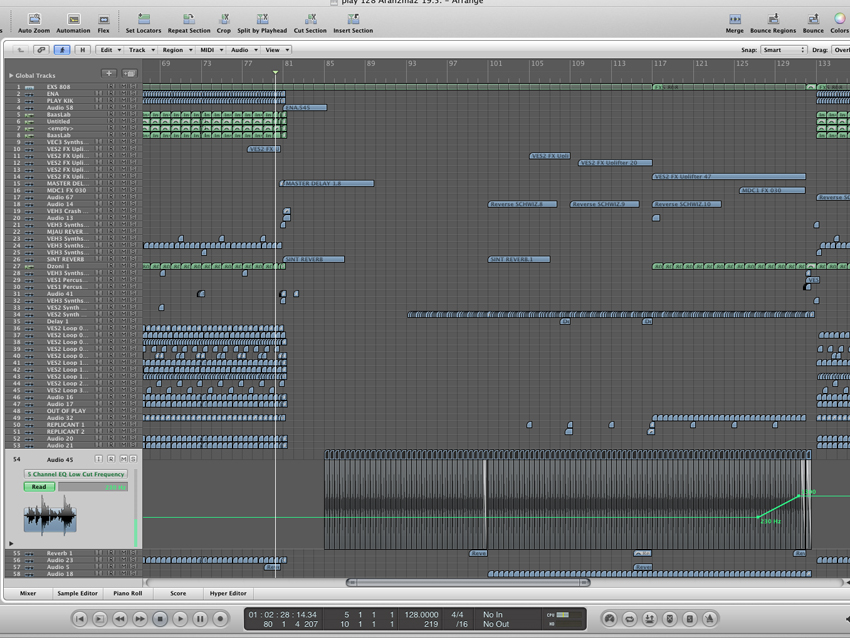Image resolution: width=850 pixels, height=638 pixels.
Task: Open the MIDI local menu
Action: tap(212, 50)
